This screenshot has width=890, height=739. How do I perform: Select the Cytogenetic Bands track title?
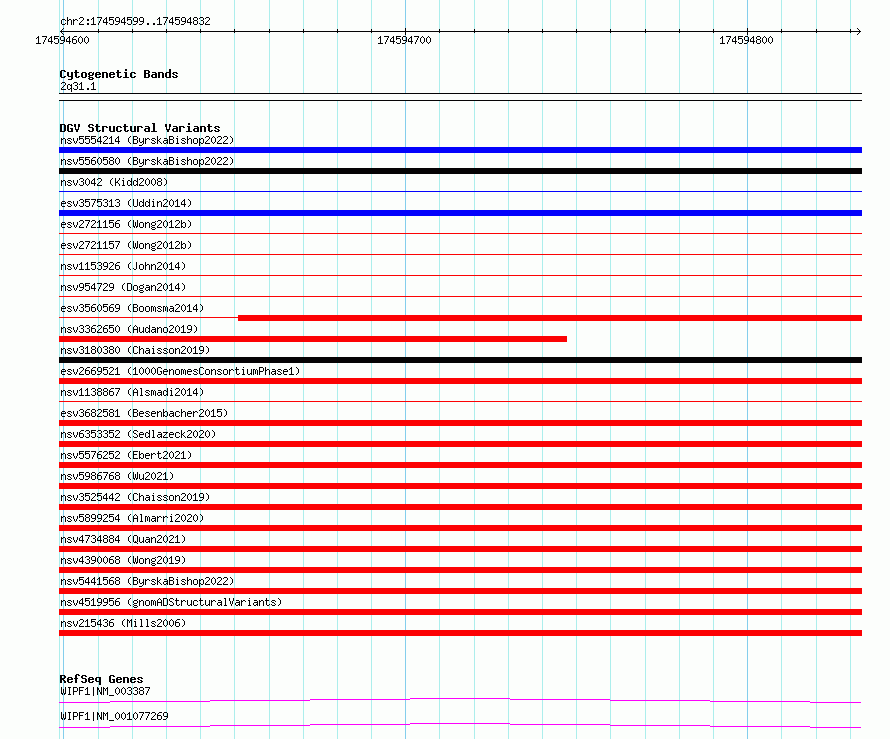[x=119, y=74]
